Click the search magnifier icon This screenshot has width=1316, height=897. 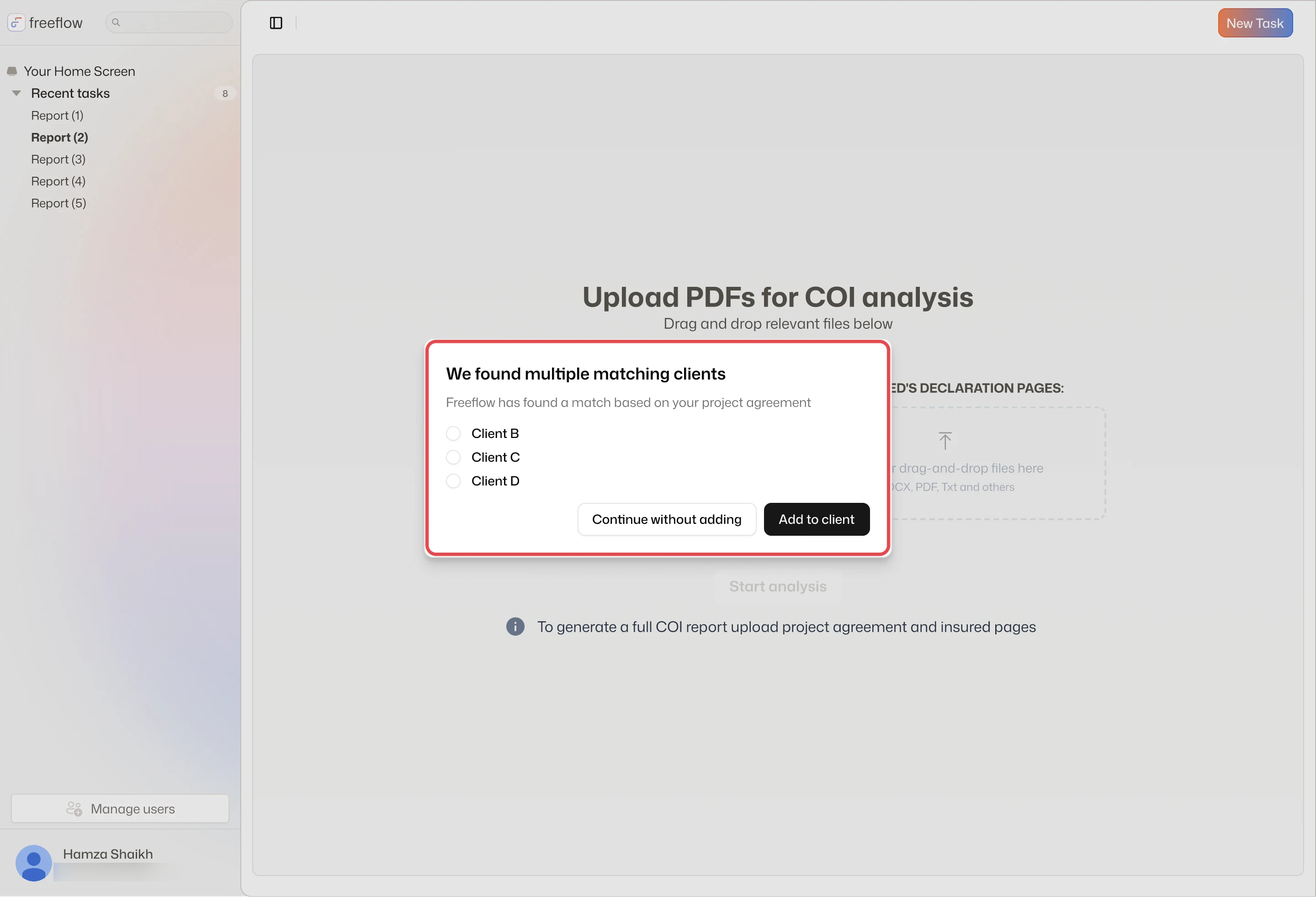116,23
